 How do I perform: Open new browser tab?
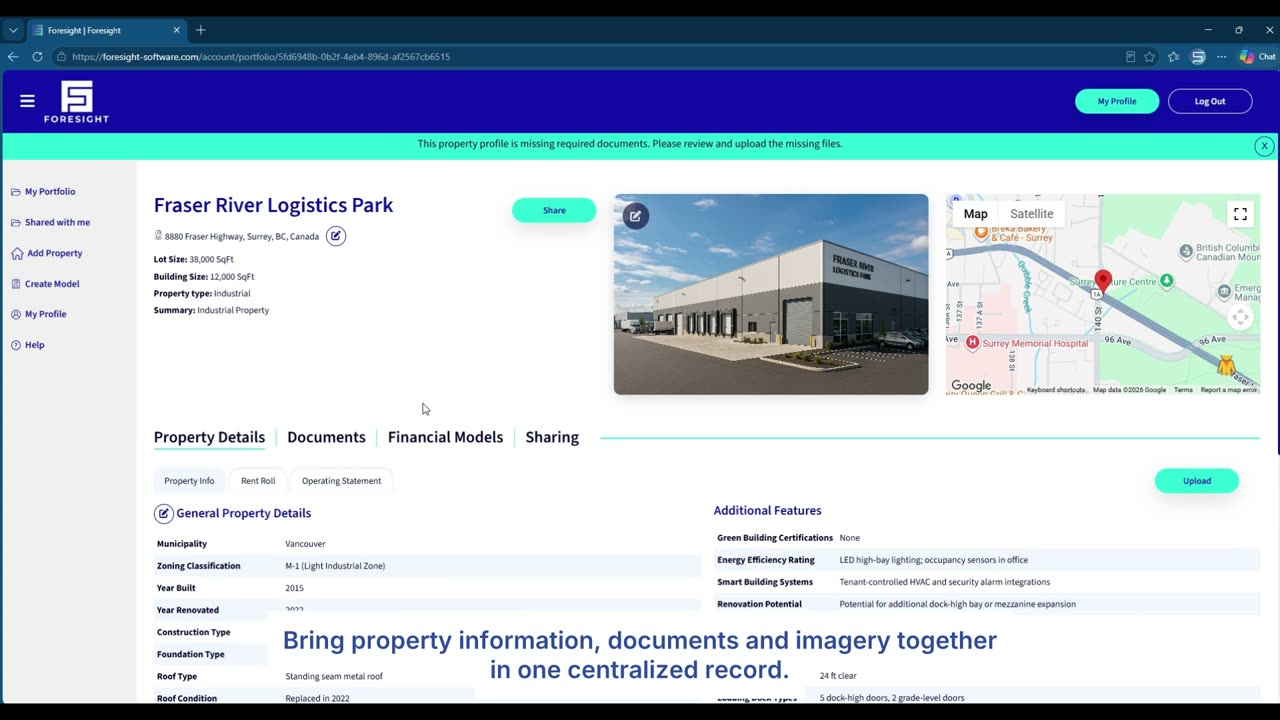pos(201,30)
